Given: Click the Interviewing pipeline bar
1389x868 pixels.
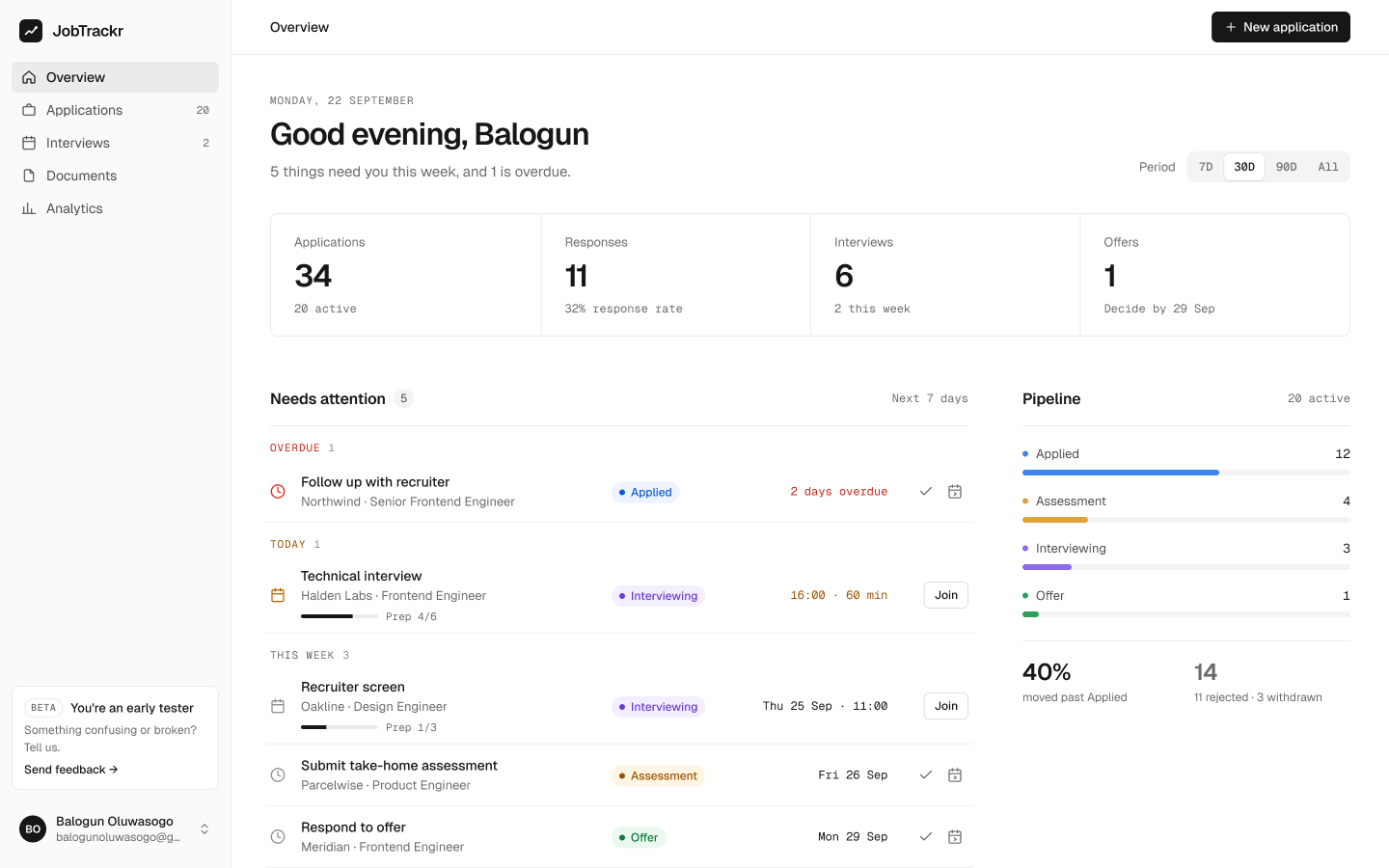Looking at the screenshot, I should tap(1186, 567).
